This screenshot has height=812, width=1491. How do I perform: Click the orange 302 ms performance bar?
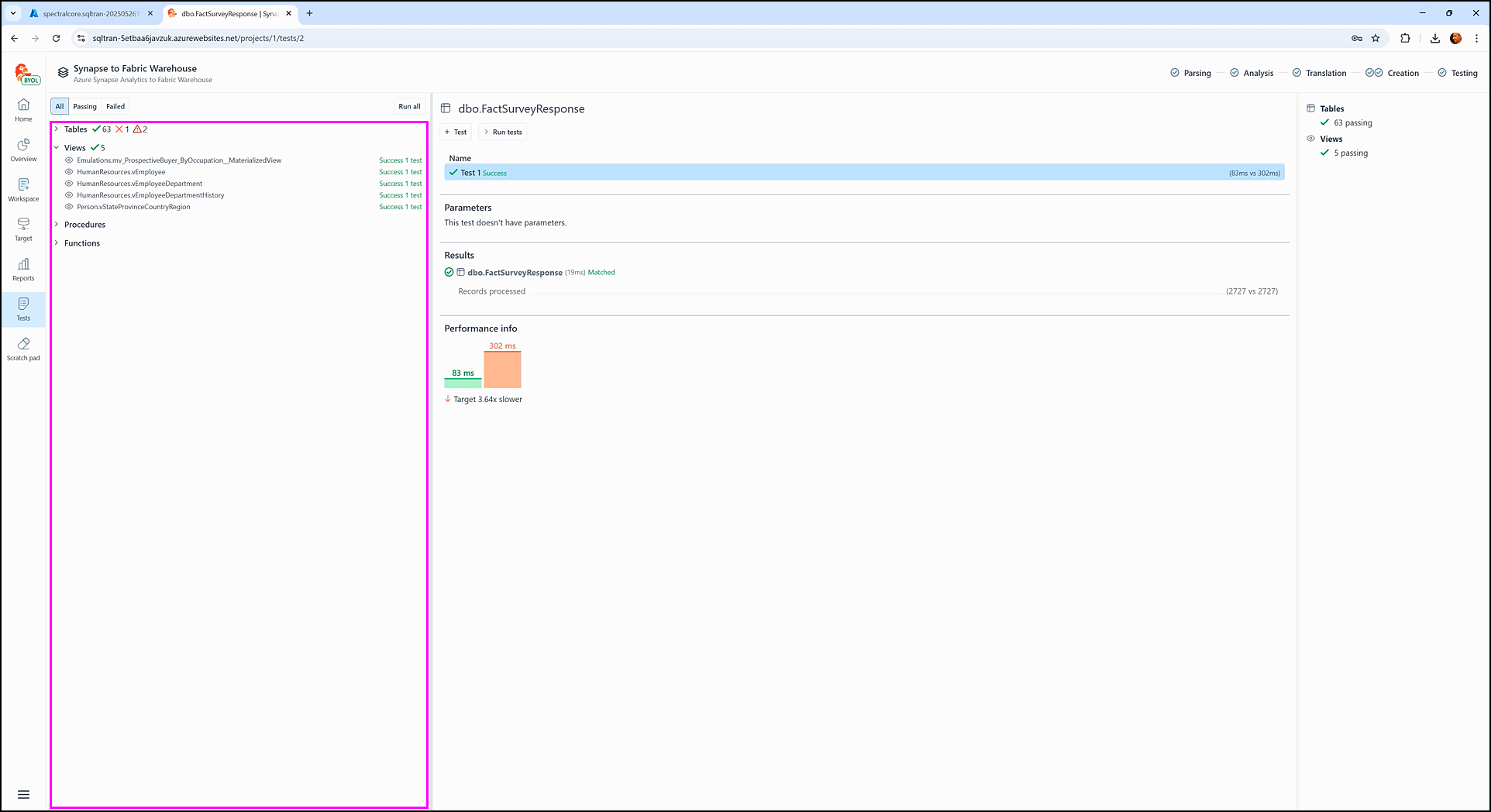pyautogui.click(x=502, y=370)
